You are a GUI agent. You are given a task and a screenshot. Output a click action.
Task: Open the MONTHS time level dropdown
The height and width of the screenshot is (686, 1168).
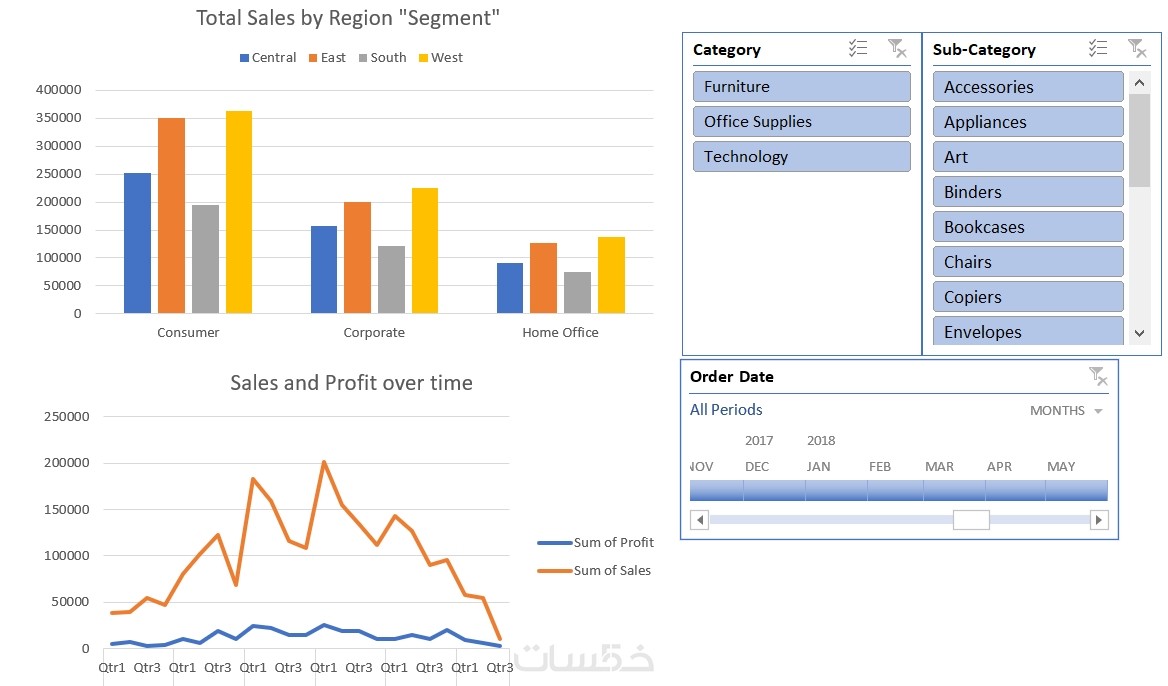click(x=1066, y=411)
